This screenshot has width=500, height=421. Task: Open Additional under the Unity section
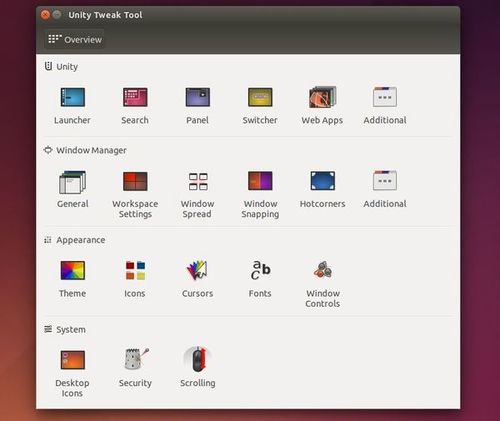click(385, 97)
